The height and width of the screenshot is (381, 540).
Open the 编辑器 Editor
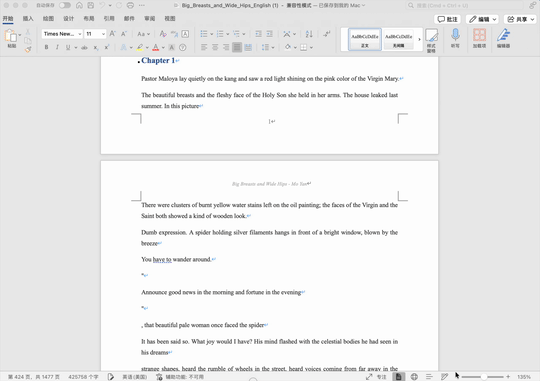click(503, 38)
